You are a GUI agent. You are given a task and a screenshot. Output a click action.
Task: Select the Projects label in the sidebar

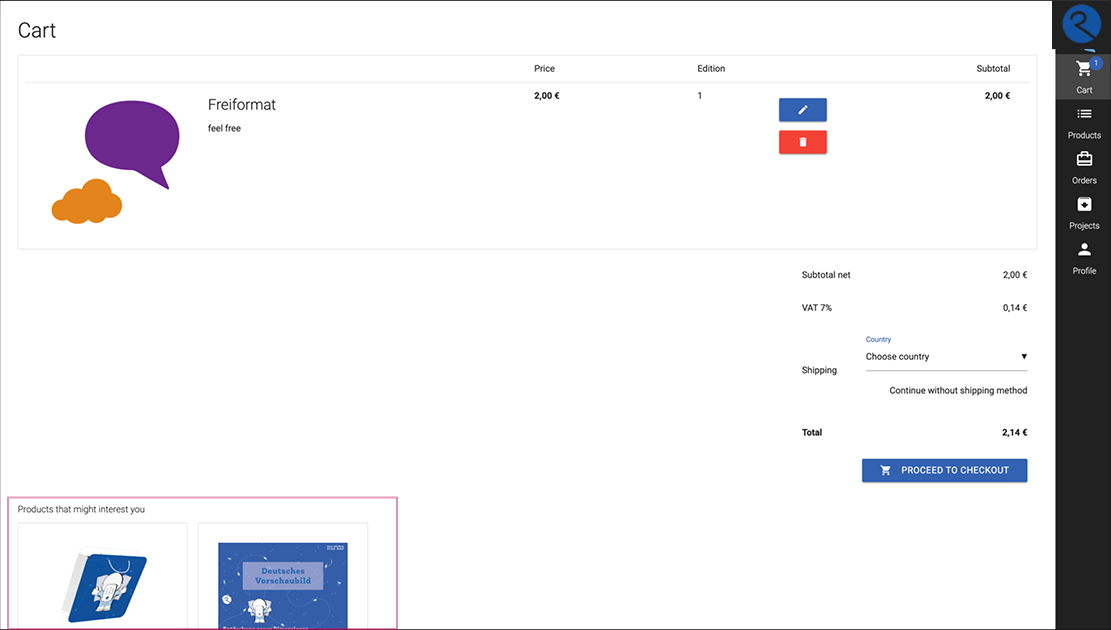[1084, 226]
